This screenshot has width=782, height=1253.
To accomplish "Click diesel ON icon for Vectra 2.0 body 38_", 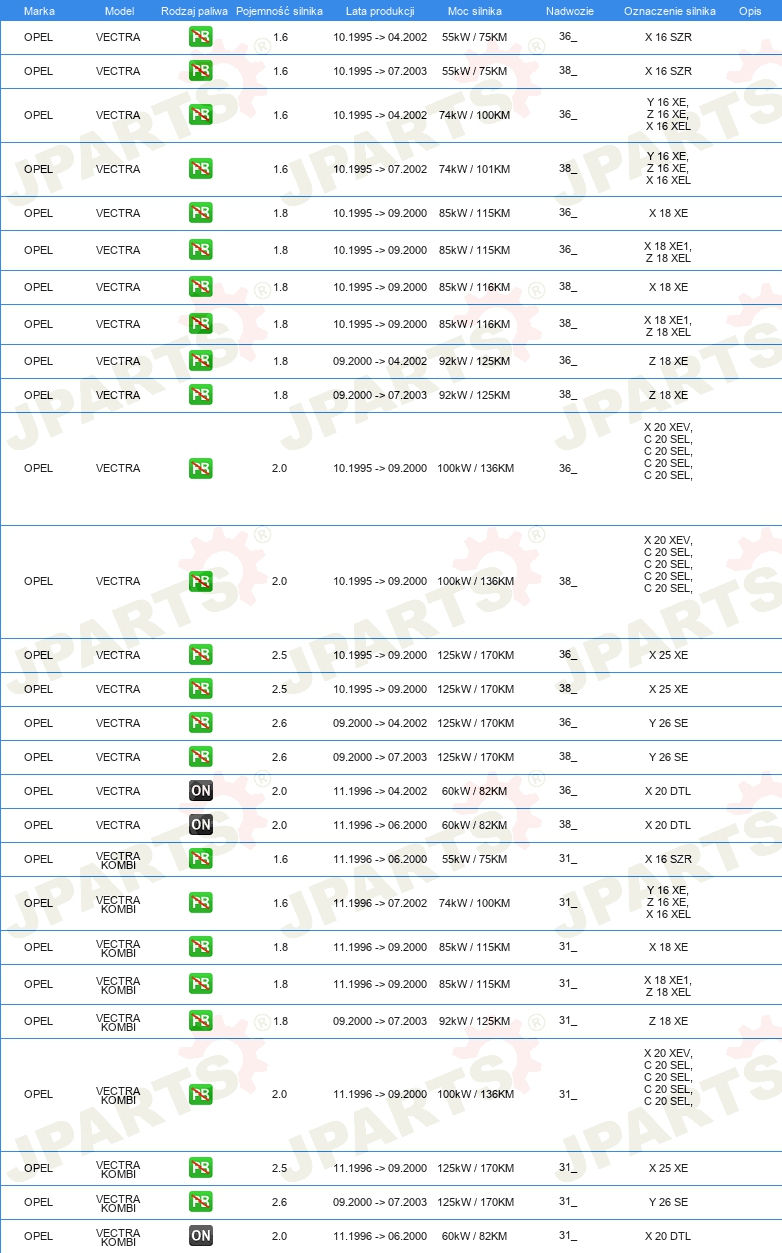I will pos(200,825).
